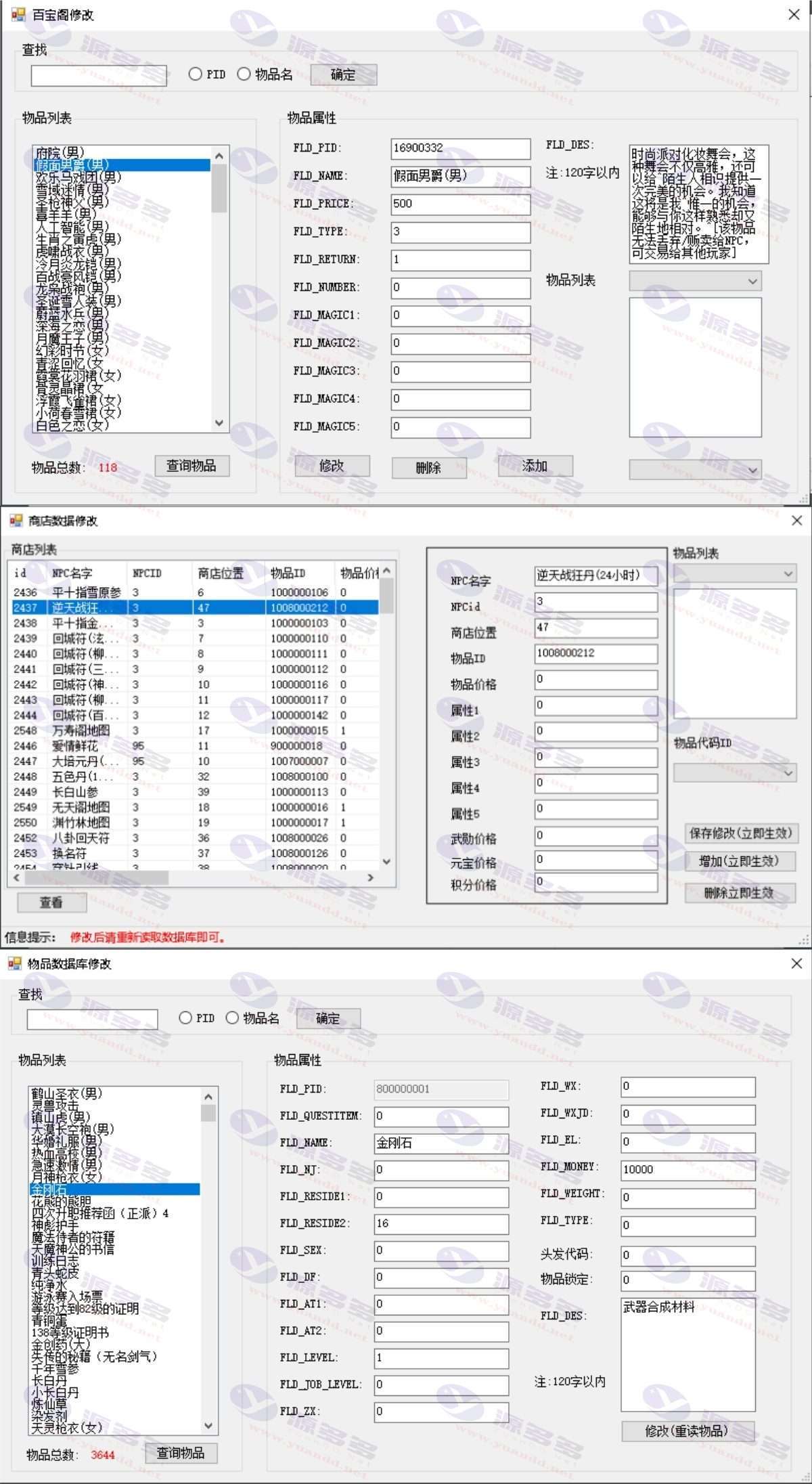Click 查询物品 button in 物品数据库修改 window
Screen dimensions: 812x1484
coord(181,1453)
